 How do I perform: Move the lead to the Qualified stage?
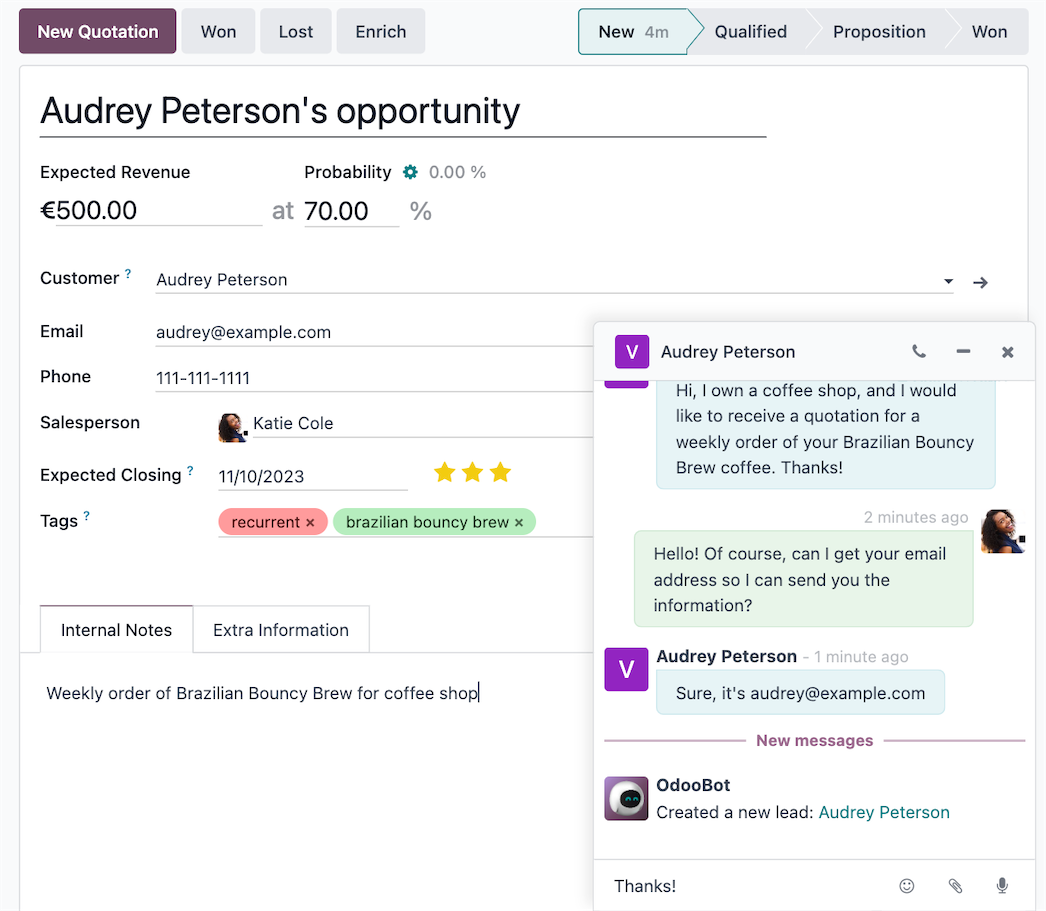click(x=750, y=31)
